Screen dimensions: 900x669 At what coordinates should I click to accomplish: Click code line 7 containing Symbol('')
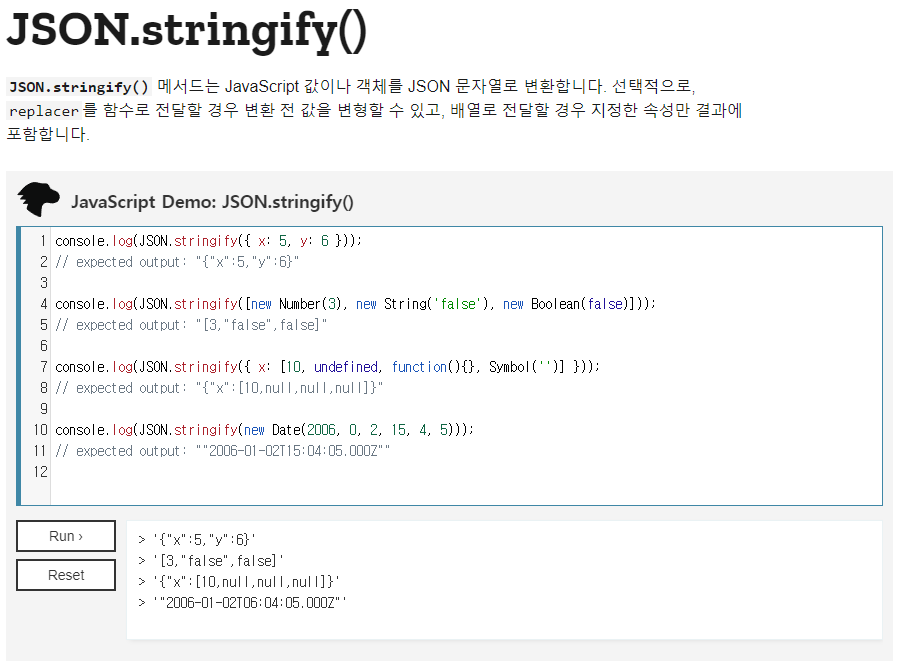pyautogui.click(x=327, y=367)
